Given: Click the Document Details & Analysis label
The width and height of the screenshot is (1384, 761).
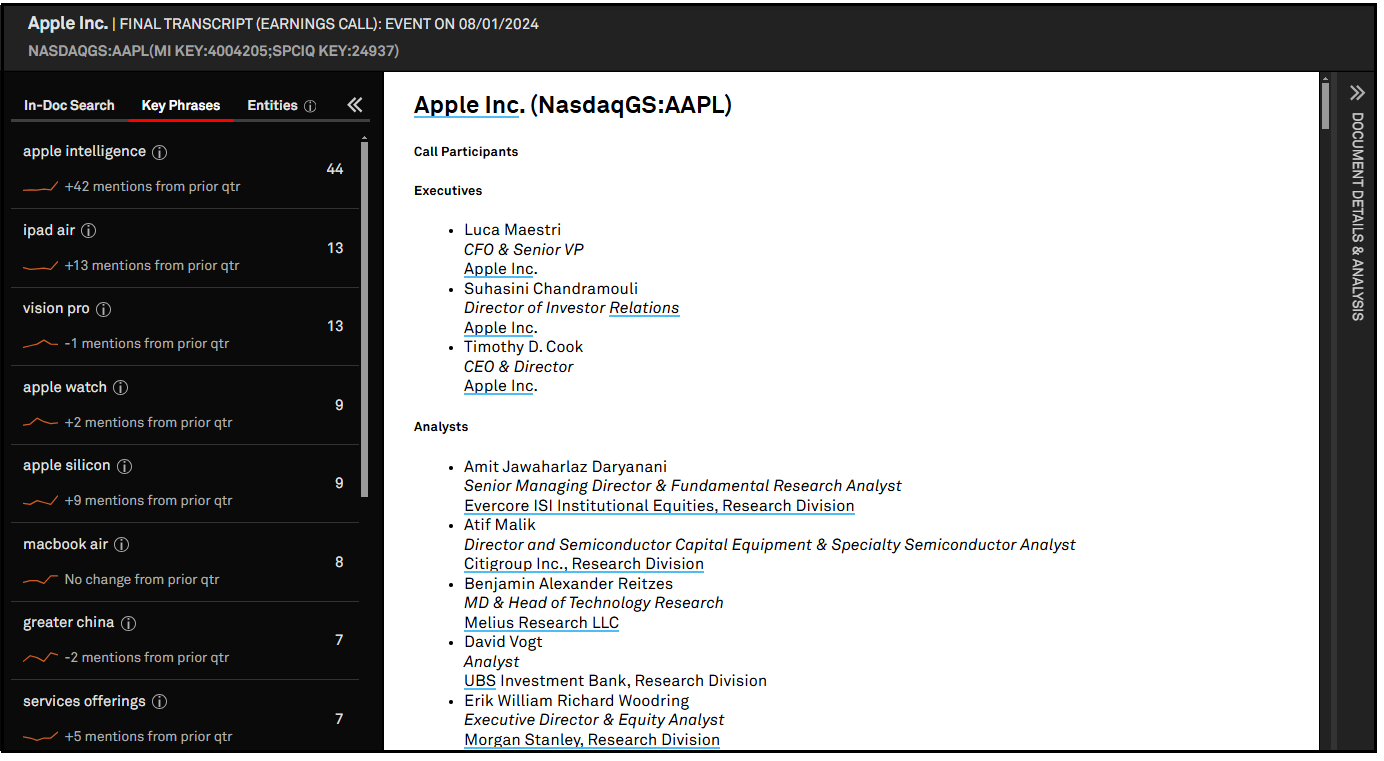Looking at the screenshot, I should point(1357,216).
